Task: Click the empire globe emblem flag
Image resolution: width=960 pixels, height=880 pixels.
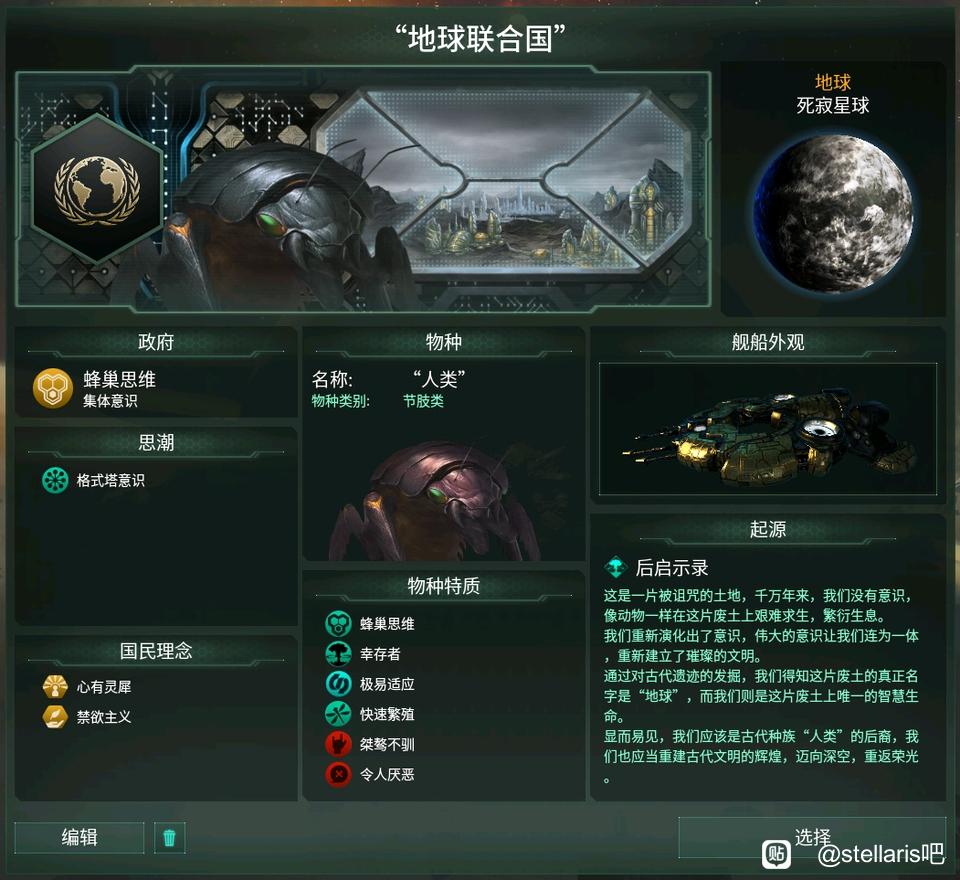Action: point(97,190)
